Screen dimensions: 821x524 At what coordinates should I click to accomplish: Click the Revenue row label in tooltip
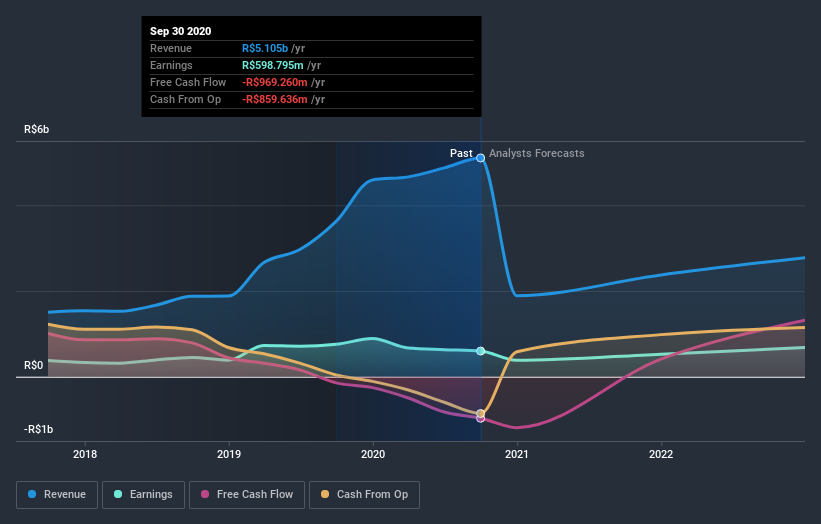tap(171, 48)
